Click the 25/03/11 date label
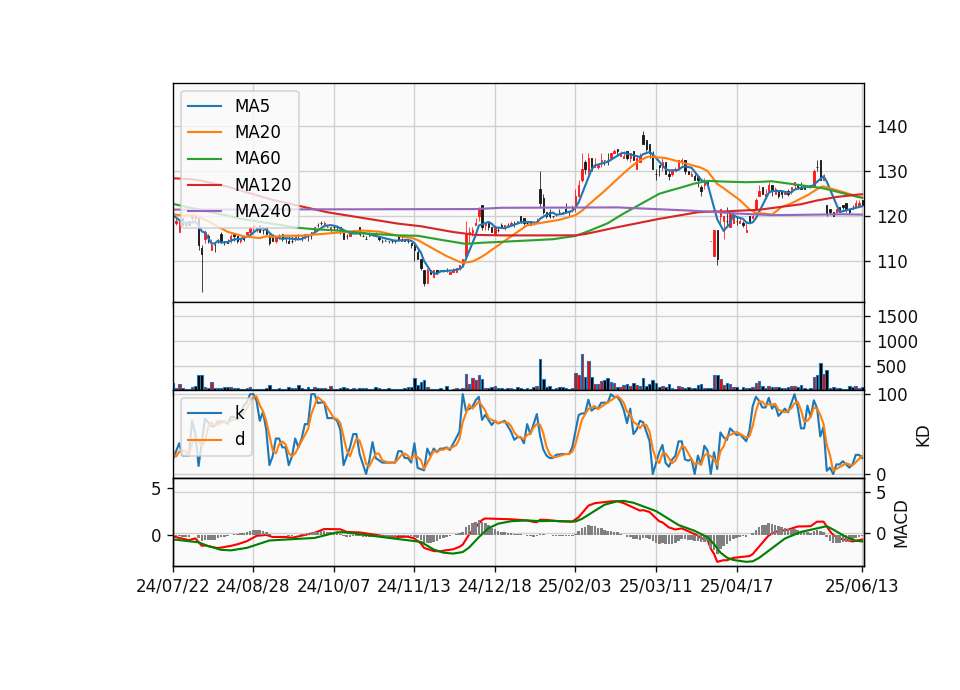Viewport: 960px width, 690px height. coord(656,586)
